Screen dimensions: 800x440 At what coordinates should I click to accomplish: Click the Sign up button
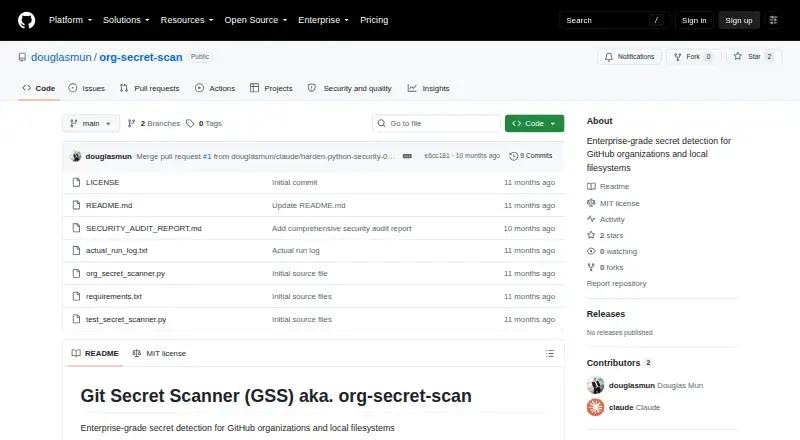click(739, 20)
